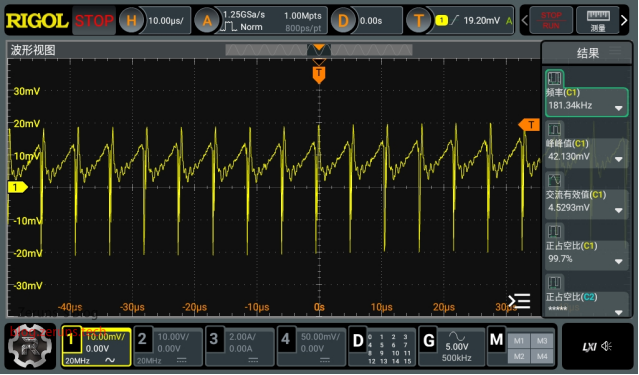The image size is (639, 375).
Task: Click the STOP/RUN quick button
Action: (551, 20)
